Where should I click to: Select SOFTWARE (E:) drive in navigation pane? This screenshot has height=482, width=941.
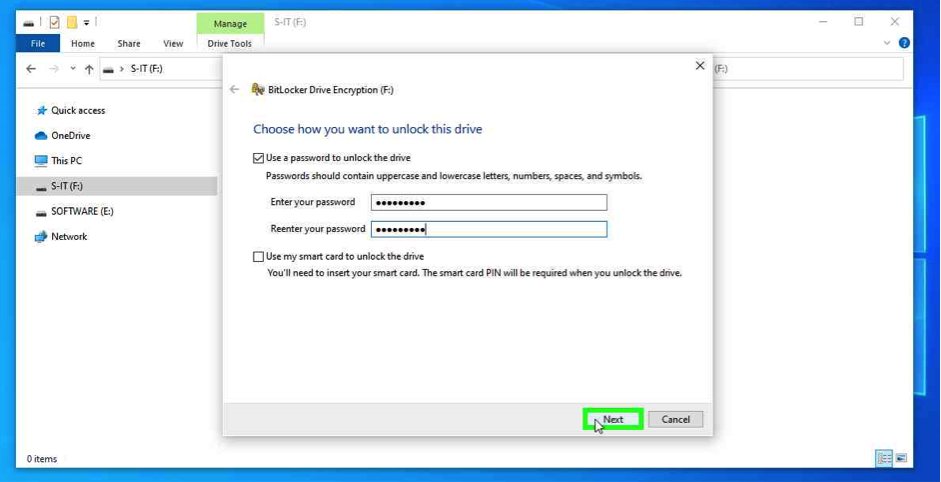pos(82,212)
